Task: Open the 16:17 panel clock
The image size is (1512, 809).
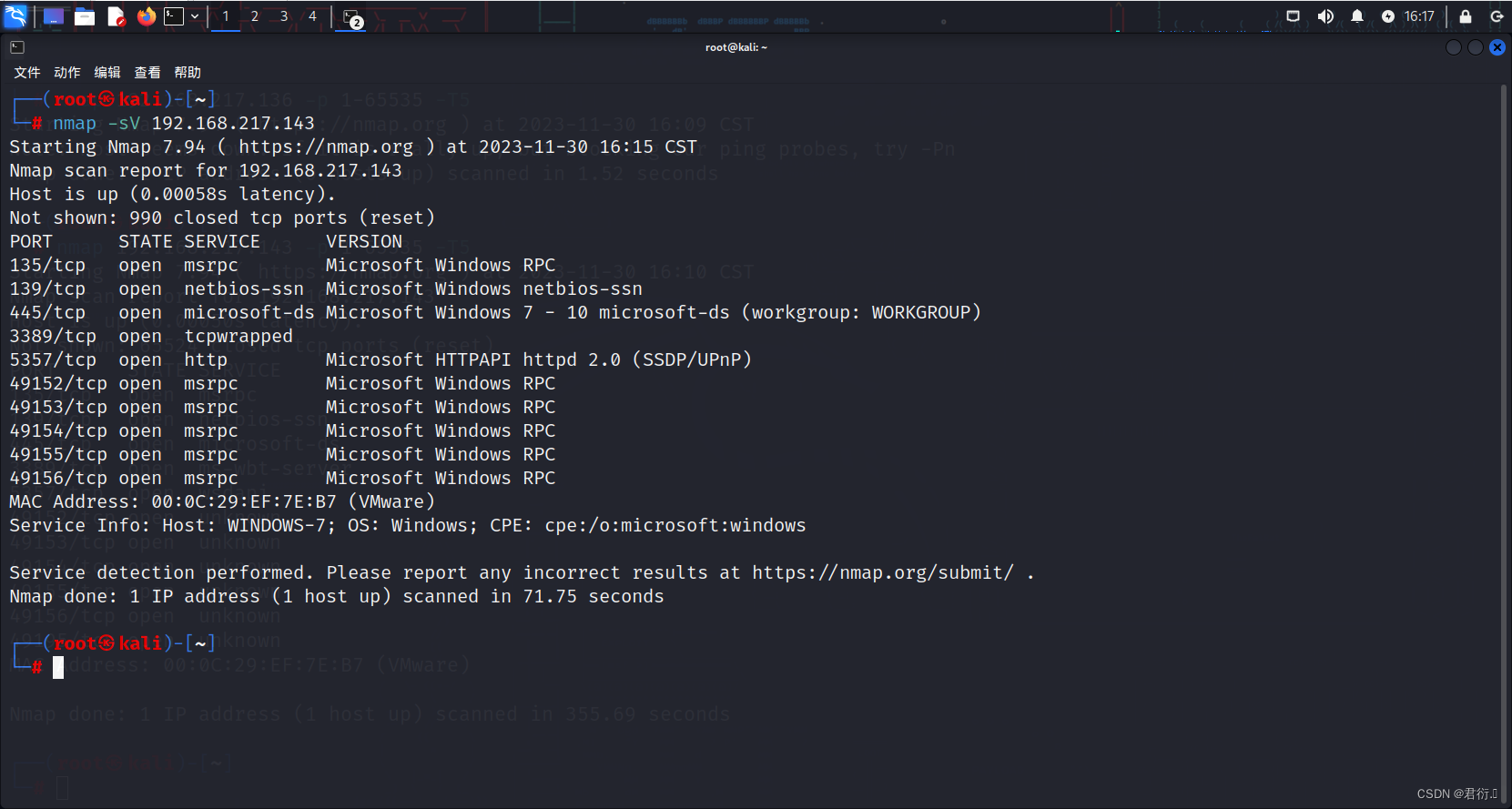Action: [1419, 16]
